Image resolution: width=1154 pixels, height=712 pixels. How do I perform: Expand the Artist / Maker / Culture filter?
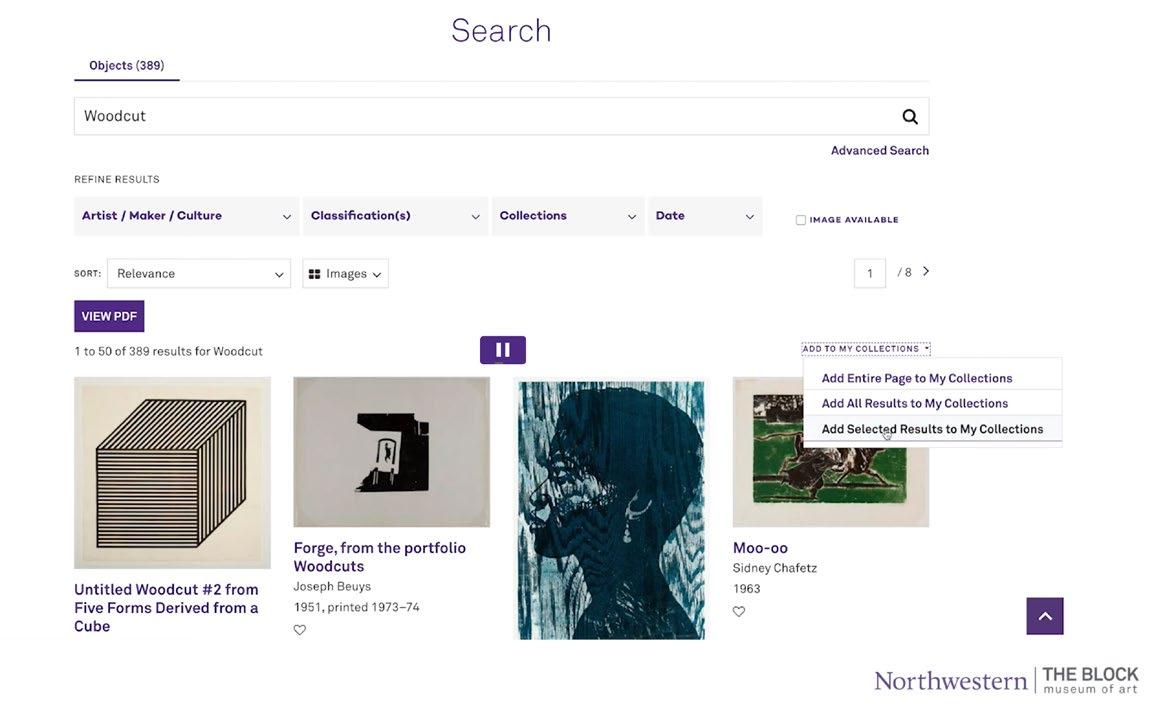coord(186,216)
